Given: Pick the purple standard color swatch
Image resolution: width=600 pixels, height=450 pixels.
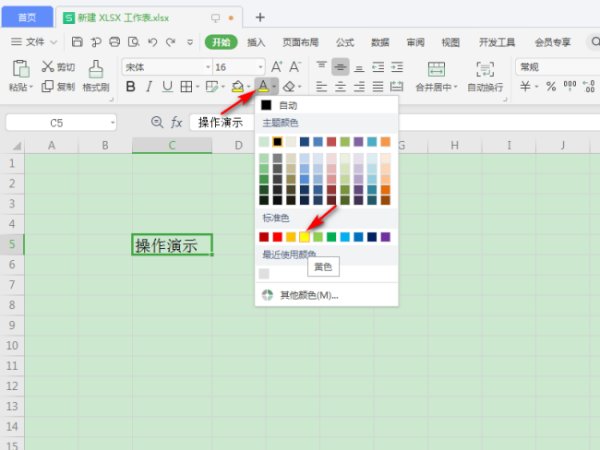Looking at the screenshot, I should pos(386,237).
